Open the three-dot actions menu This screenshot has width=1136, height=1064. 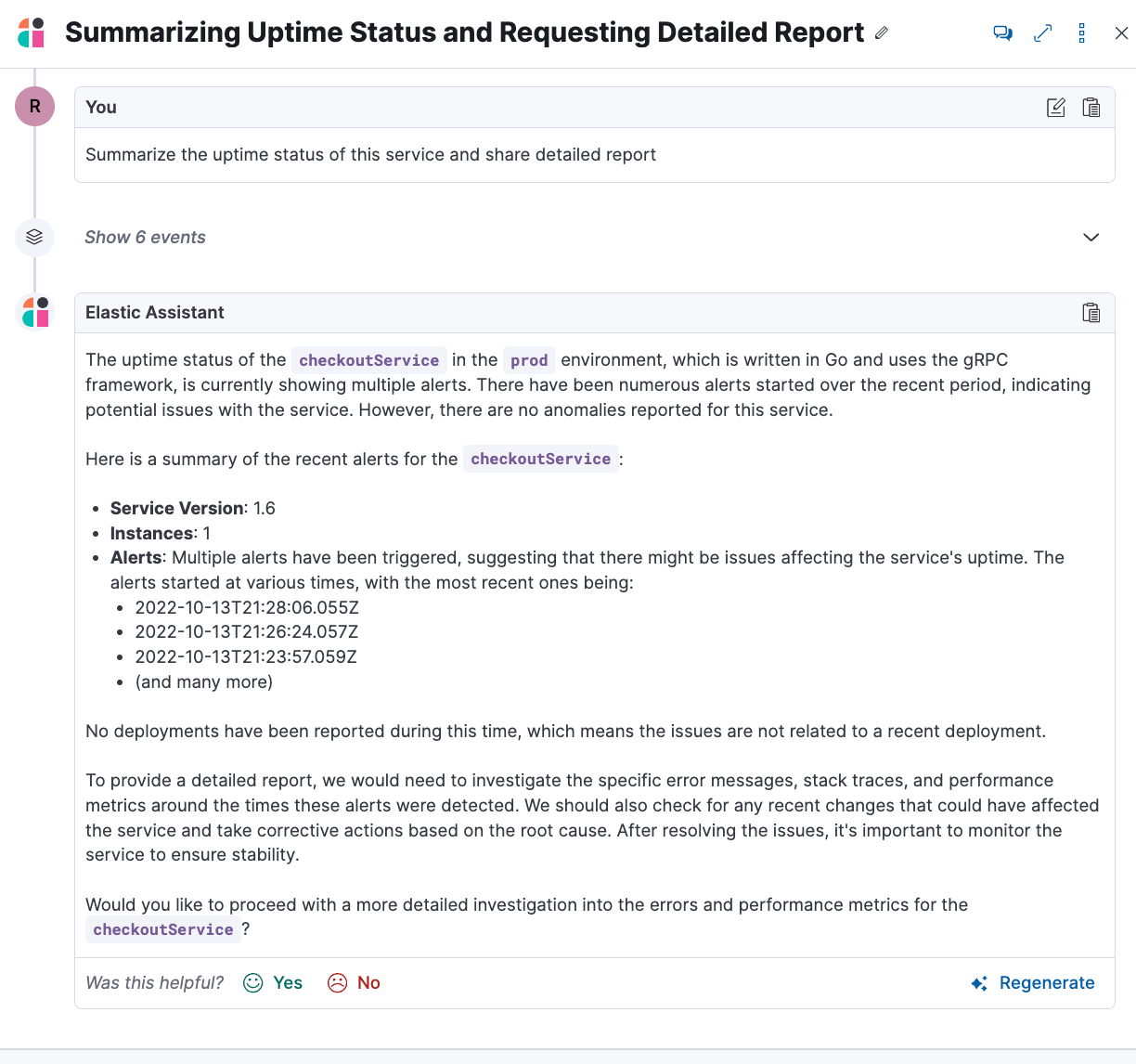point(1082,33)
